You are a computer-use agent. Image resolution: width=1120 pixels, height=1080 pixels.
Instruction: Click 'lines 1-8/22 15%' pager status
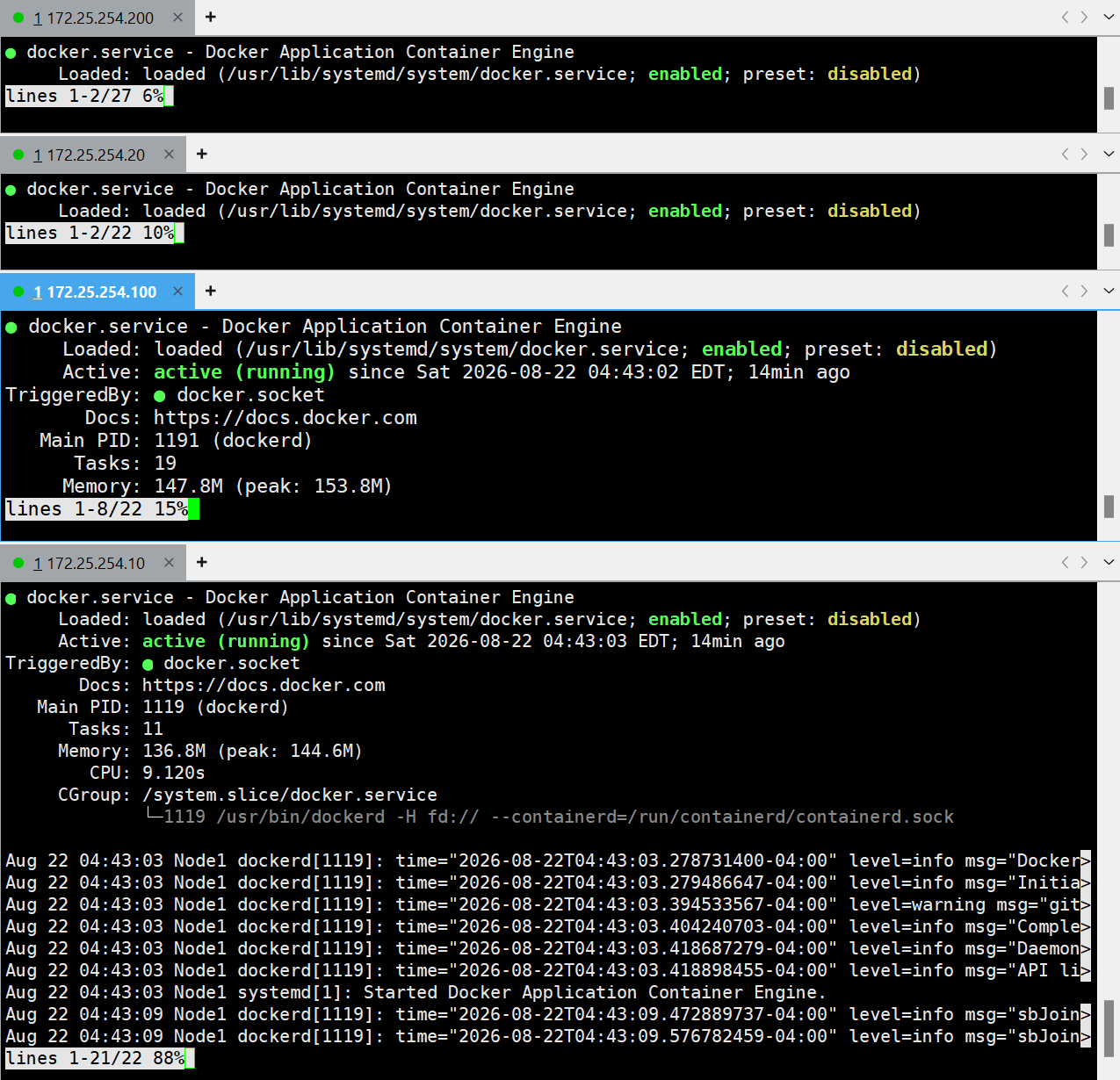click(x=97, y=508)
